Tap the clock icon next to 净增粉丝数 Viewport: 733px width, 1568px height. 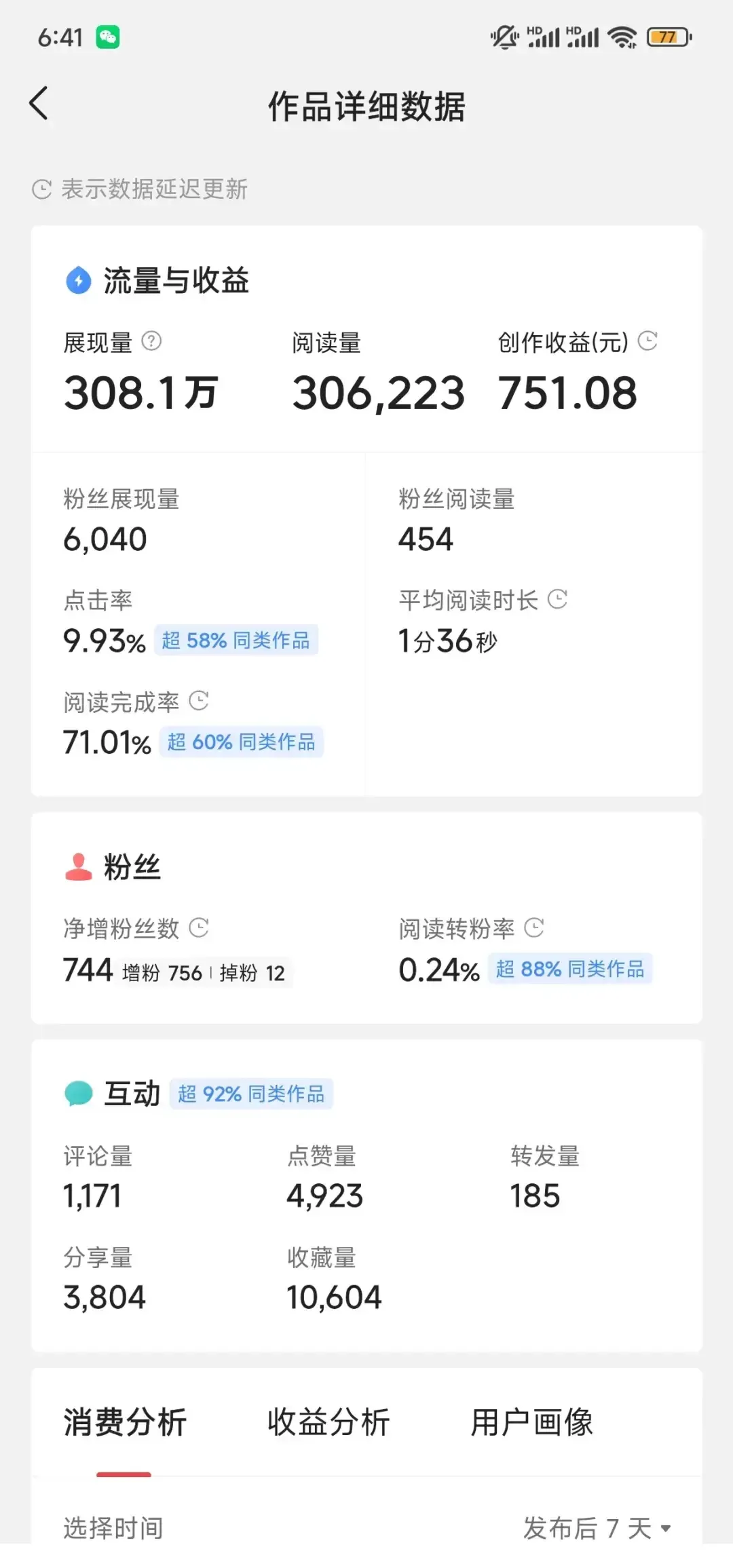tap(199, 928)
